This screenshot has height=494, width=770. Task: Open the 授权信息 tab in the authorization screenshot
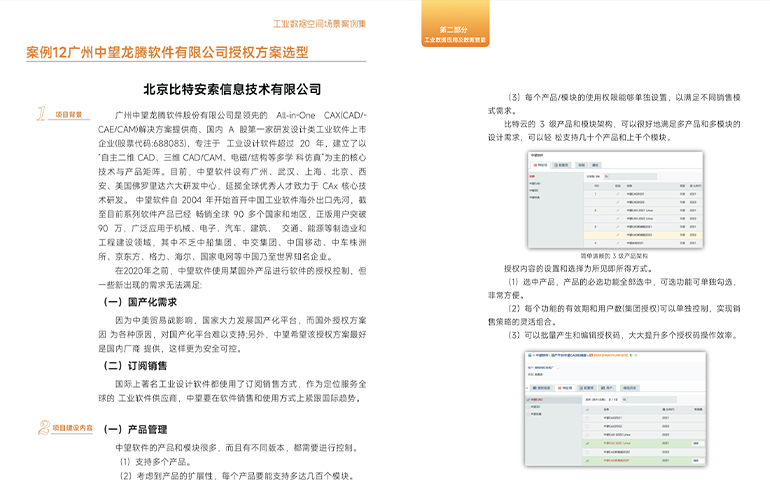tap(542, 388)
